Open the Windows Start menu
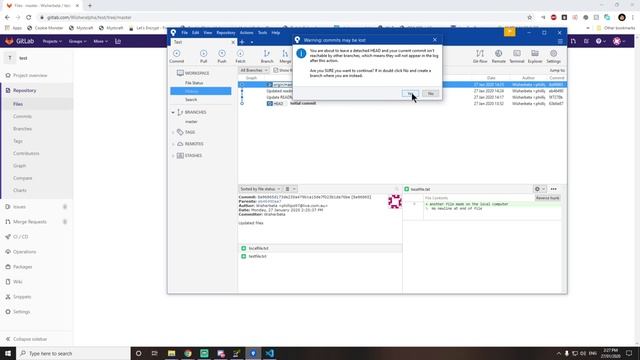This screenshot has height=360, width=640. point(8,353)
